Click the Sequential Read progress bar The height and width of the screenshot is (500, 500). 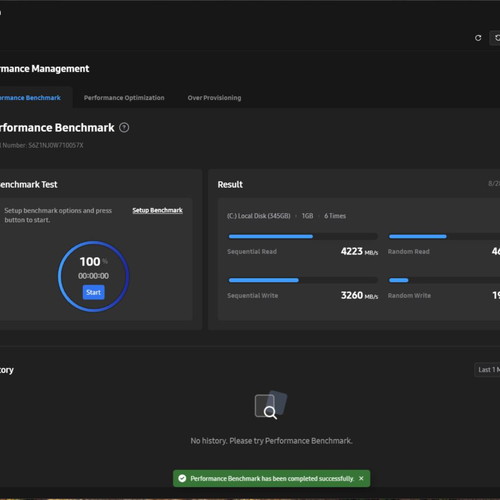click(303, 236)
